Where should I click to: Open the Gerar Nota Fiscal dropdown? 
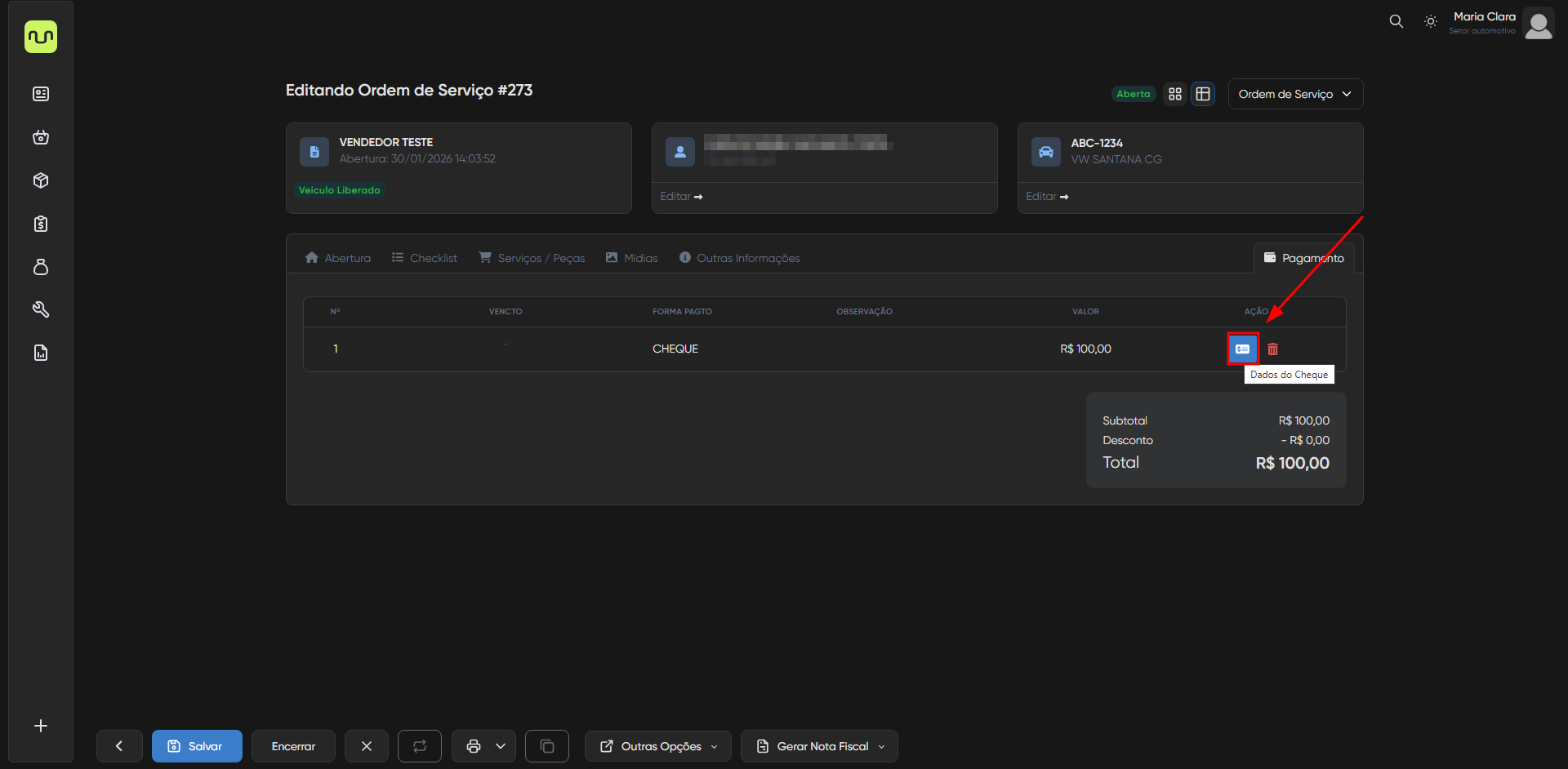point(819,746)
